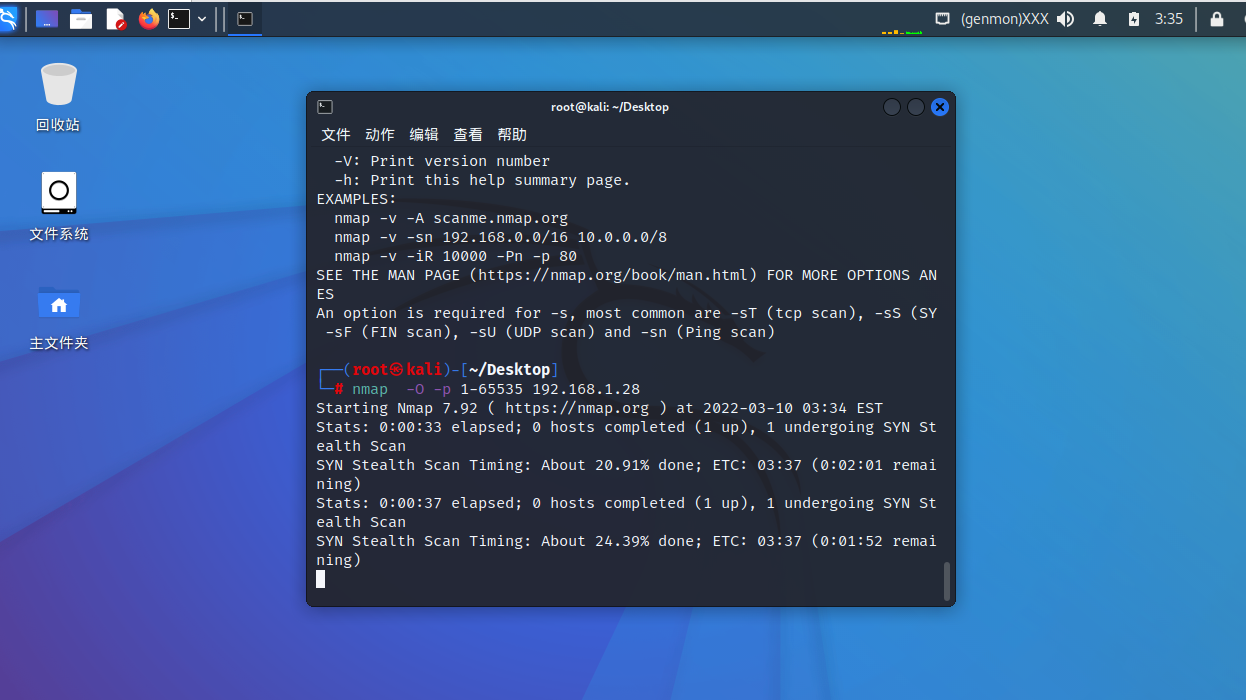Click the port range "1-65535" in the command
Viewport: 1246px width, 700px height.
492,389
